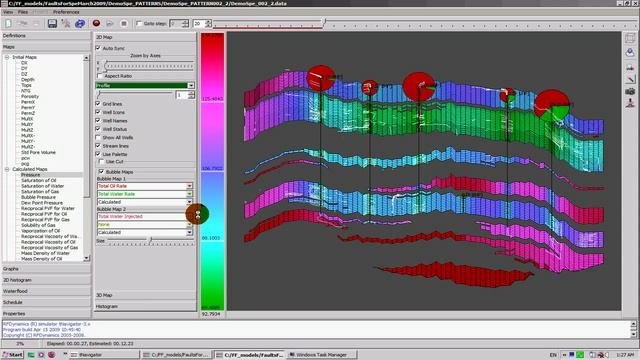Click the green quick-launch icon next to Start
The width and height of the screenshot is (640, 360).
pos(31,355)
